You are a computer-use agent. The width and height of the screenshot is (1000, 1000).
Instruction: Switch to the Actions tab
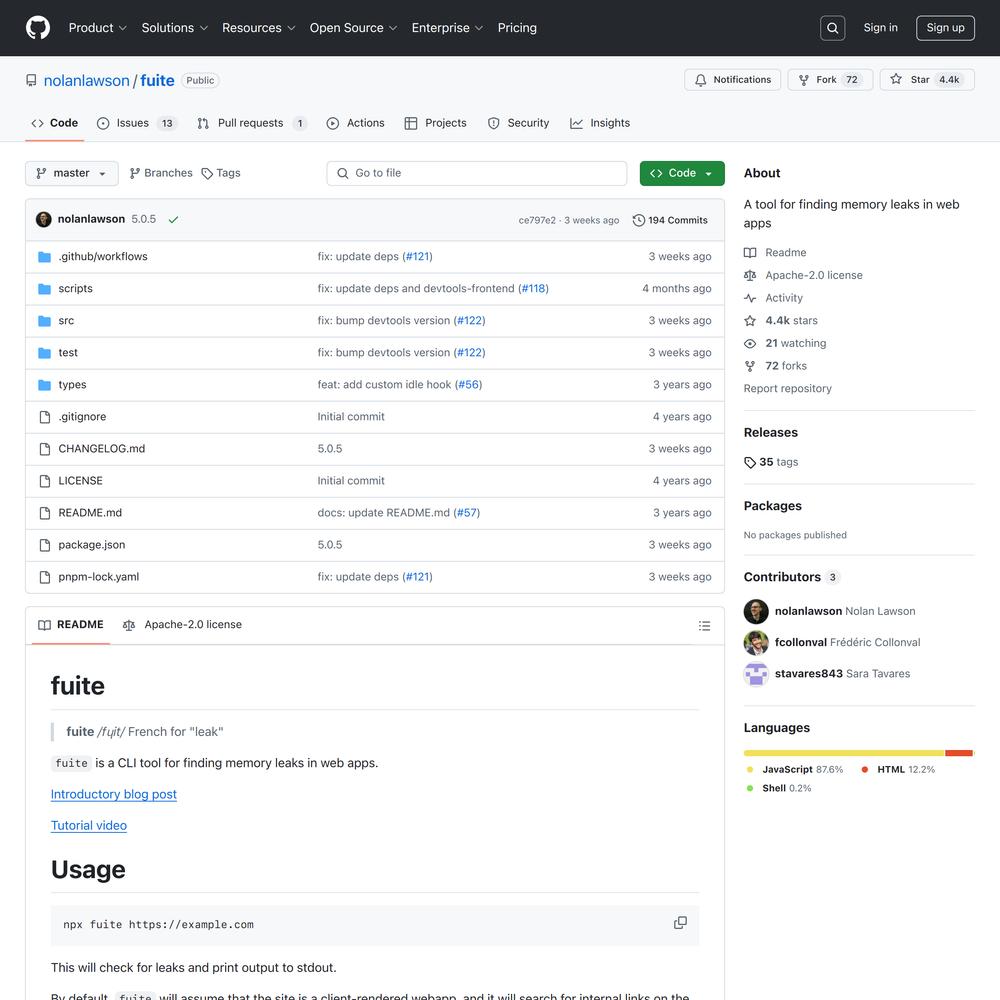[355, 123]
